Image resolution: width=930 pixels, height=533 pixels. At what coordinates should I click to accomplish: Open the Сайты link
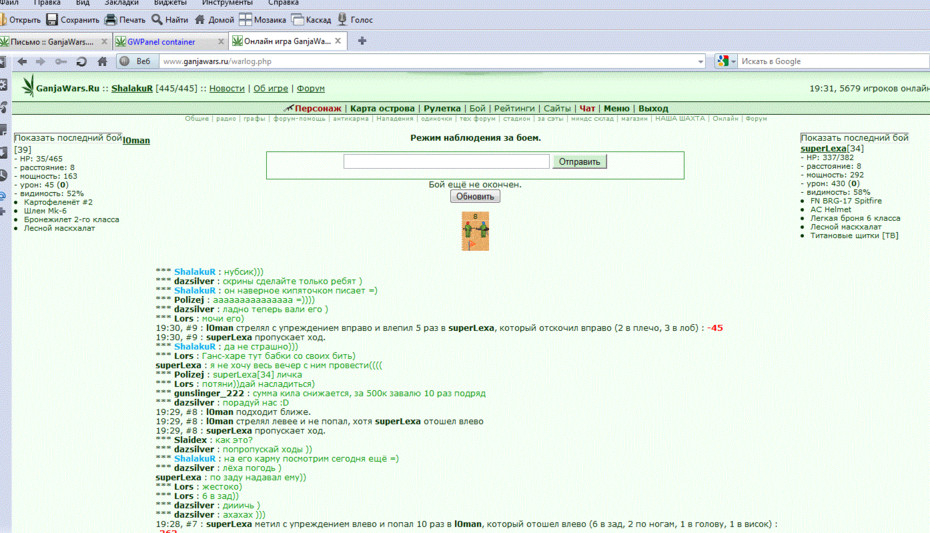557,108
